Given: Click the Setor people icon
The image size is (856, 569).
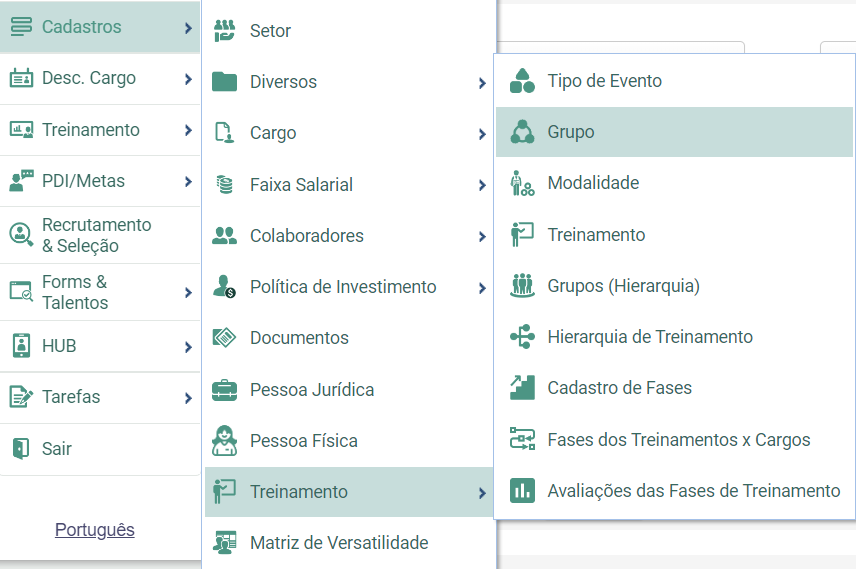Looking at the screenshot, I should 224,31.
